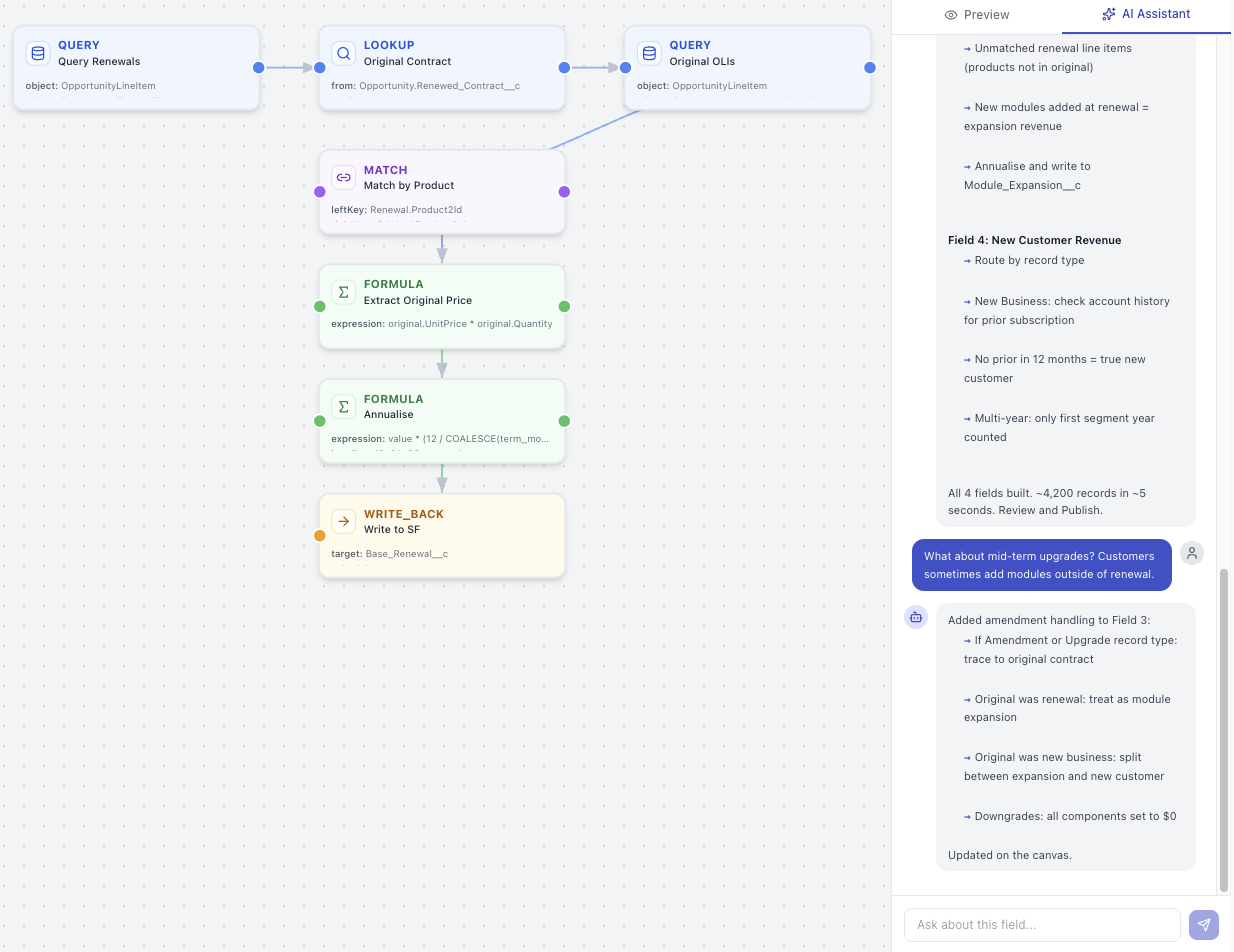Click the output port of Original Contract node

pos(564,68)
